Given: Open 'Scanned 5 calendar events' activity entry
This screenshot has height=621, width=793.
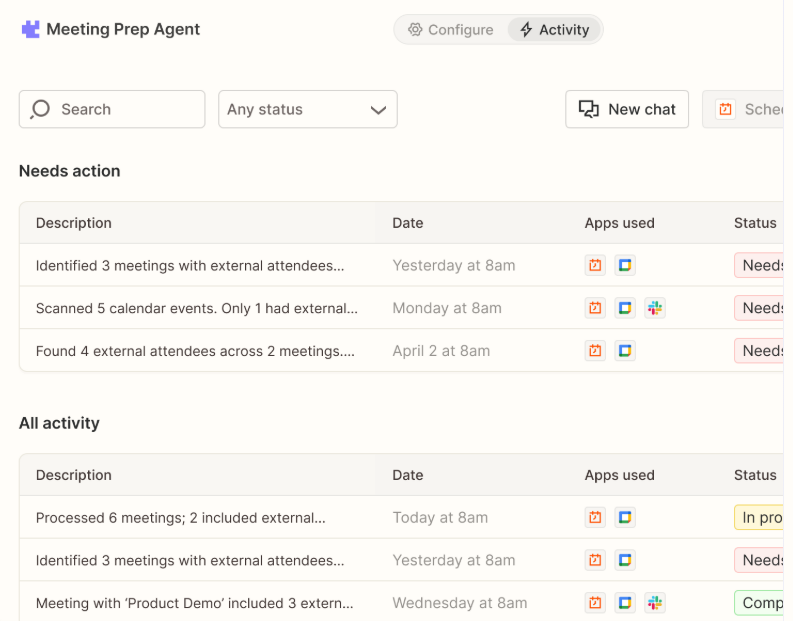Looking at the screenshot, I should point(196,308).
